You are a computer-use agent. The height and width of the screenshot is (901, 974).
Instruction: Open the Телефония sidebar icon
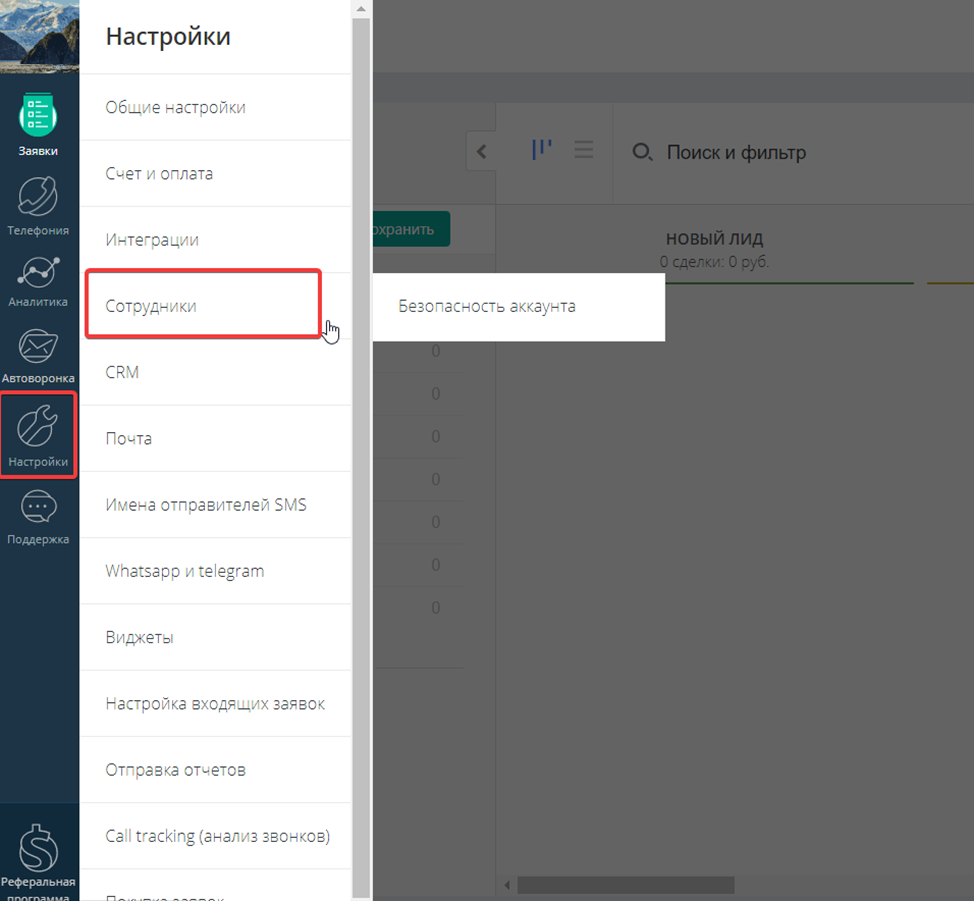pyautogui.click(x=38, y=196)
